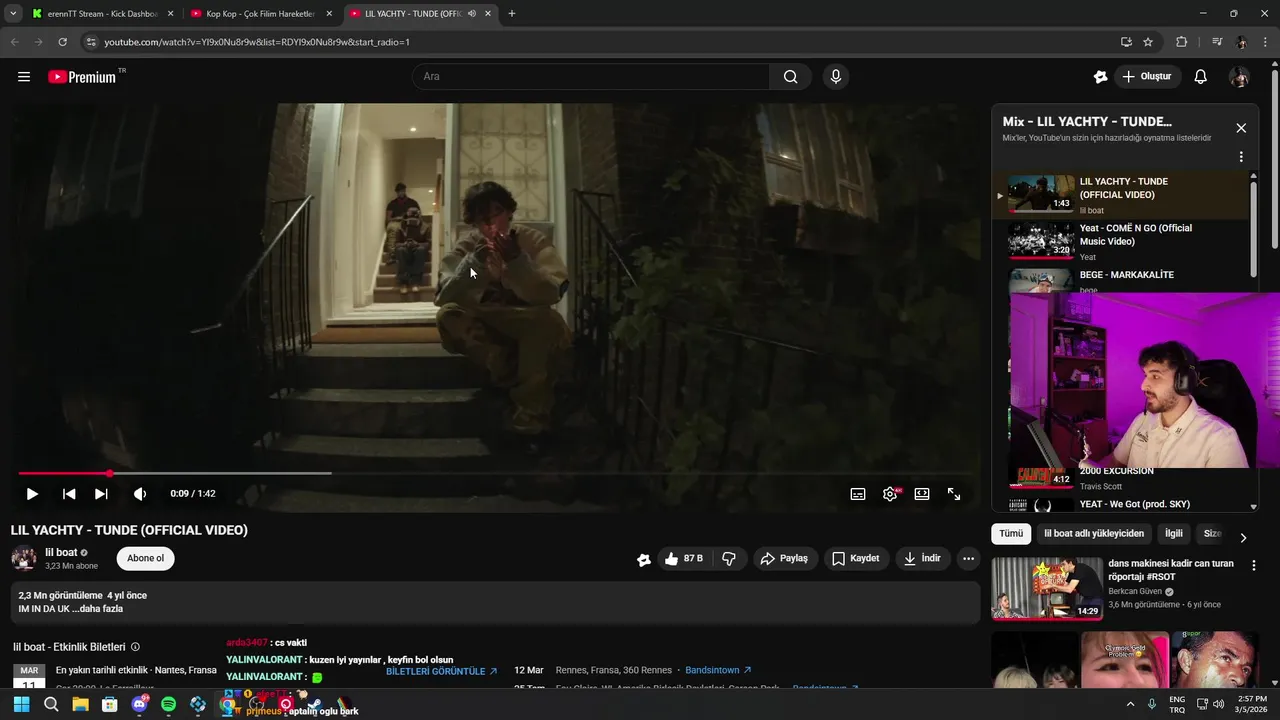Viewport: 1280px width, 720px height.
Task: Bookmark this page with star icon
Action: (x=1148, y=42)
